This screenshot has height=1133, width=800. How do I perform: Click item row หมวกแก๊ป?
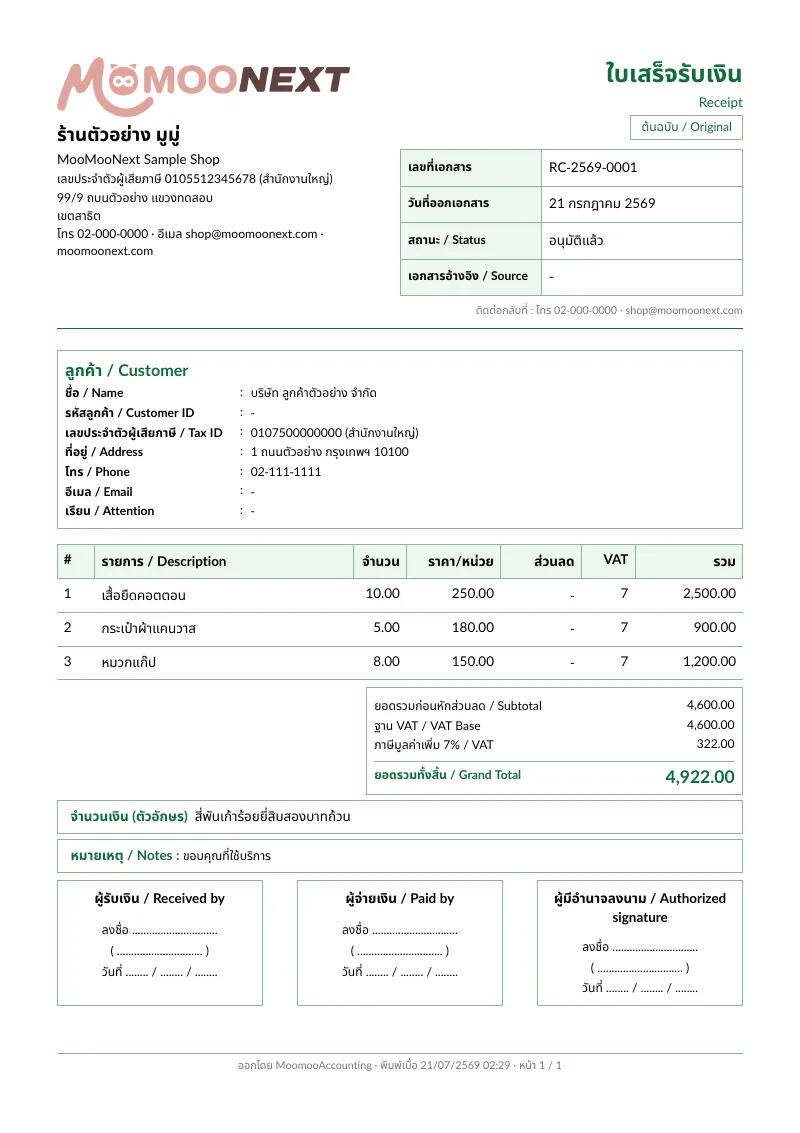400,663
